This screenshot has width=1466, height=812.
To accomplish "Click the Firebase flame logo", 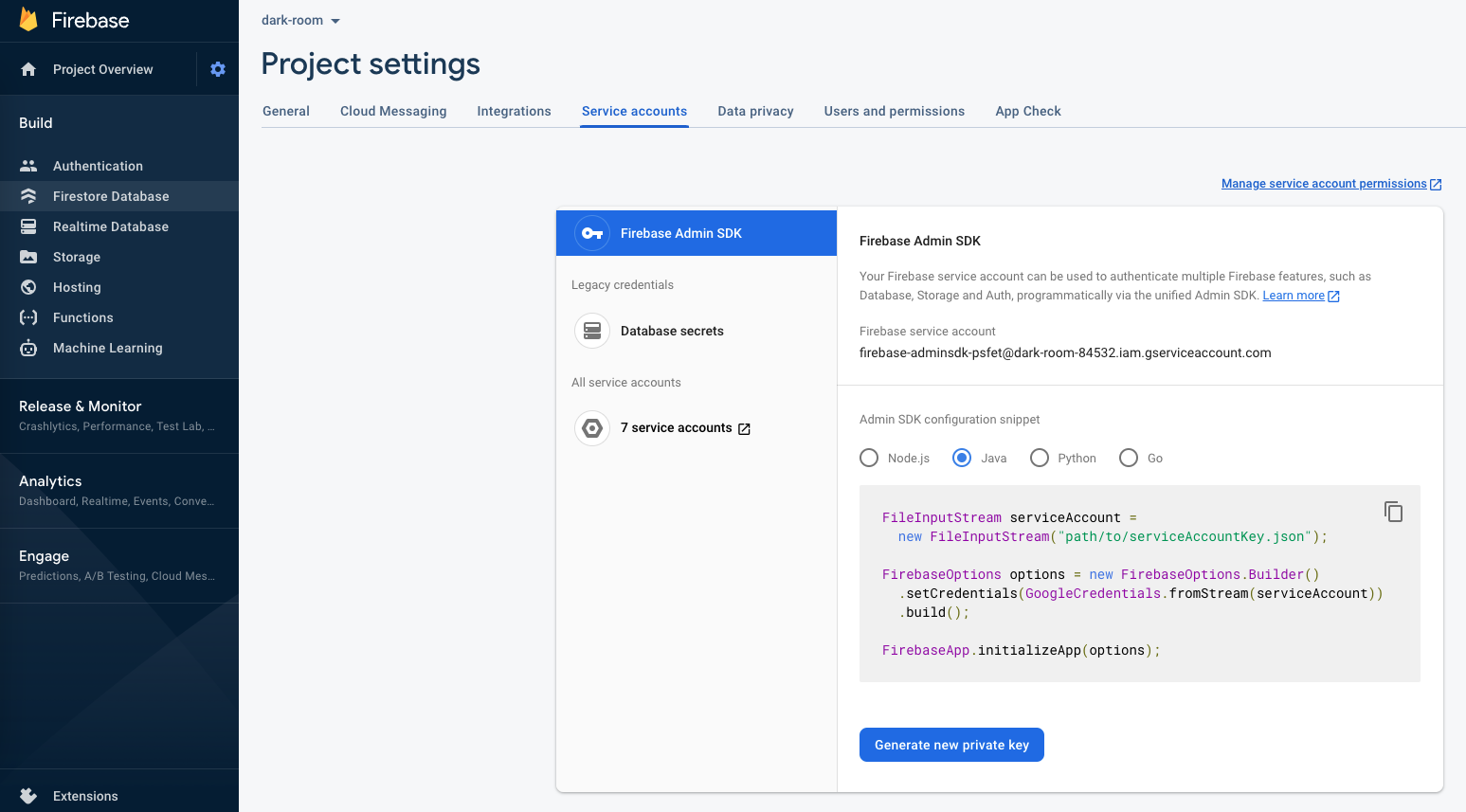I will (28, 20).
